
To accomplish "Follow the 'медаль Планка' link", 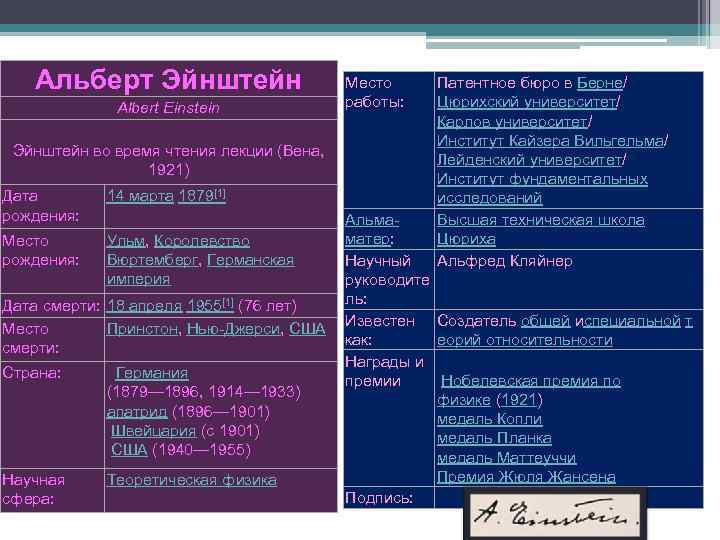I will click(x=494, y=439).
